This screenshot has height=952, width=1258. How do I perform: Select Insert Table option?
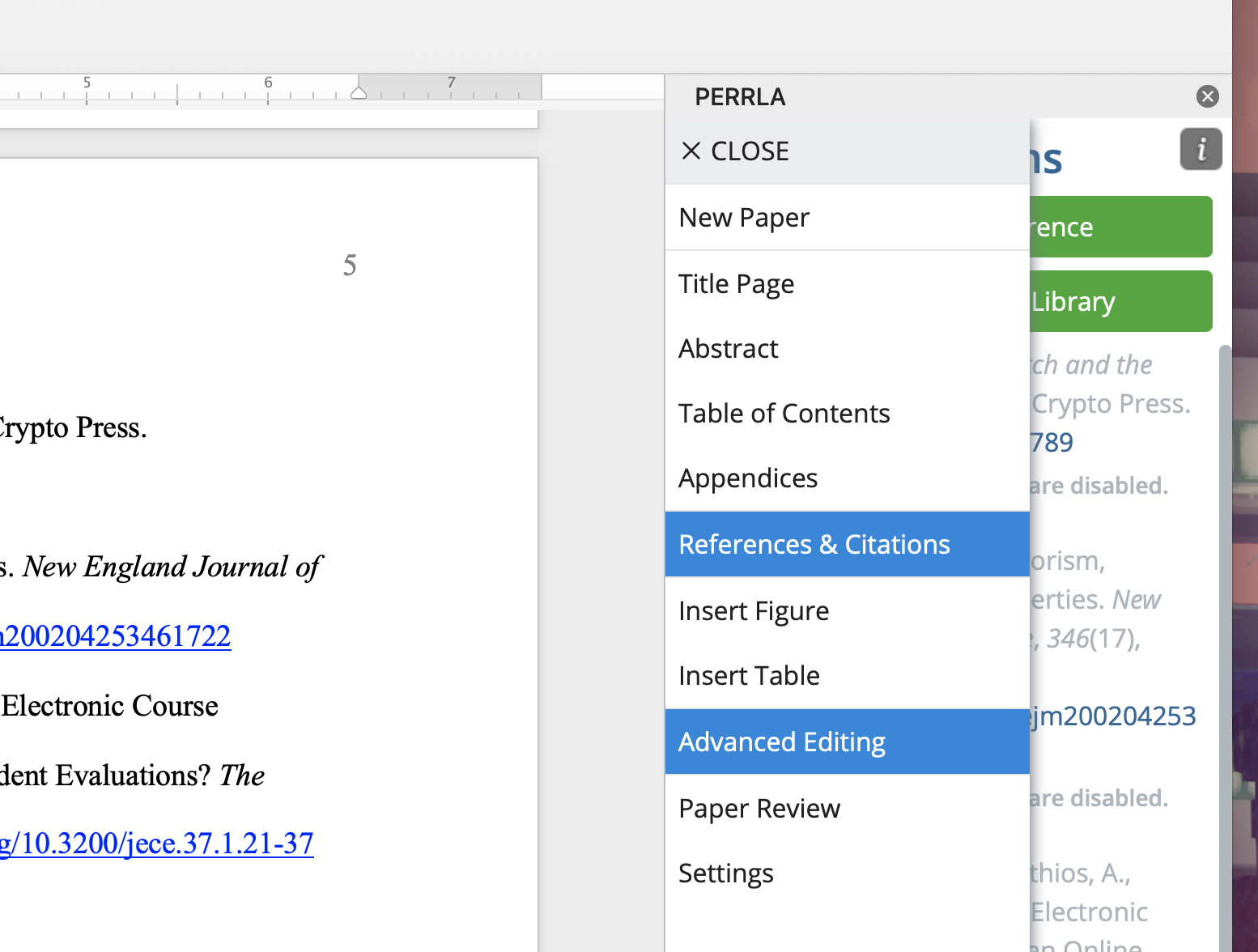pyautogui.click(x=847, y=675)
